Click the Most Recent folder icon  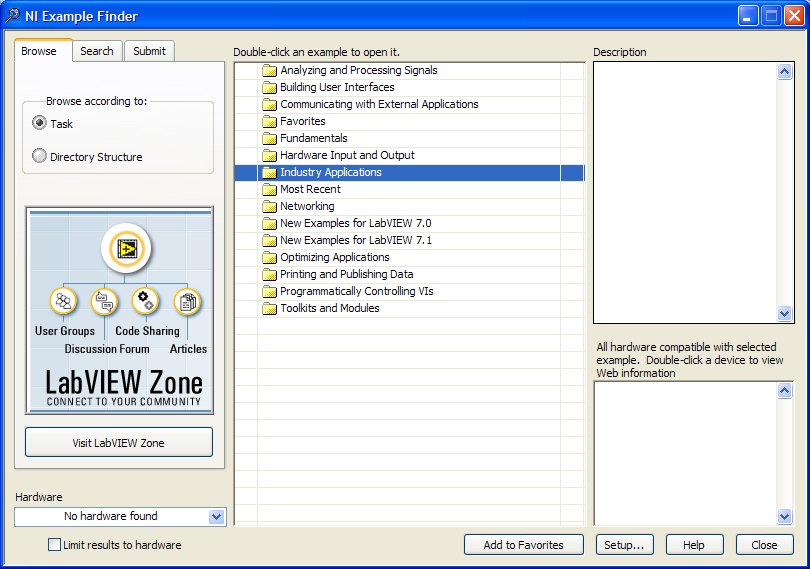[269, 189]
